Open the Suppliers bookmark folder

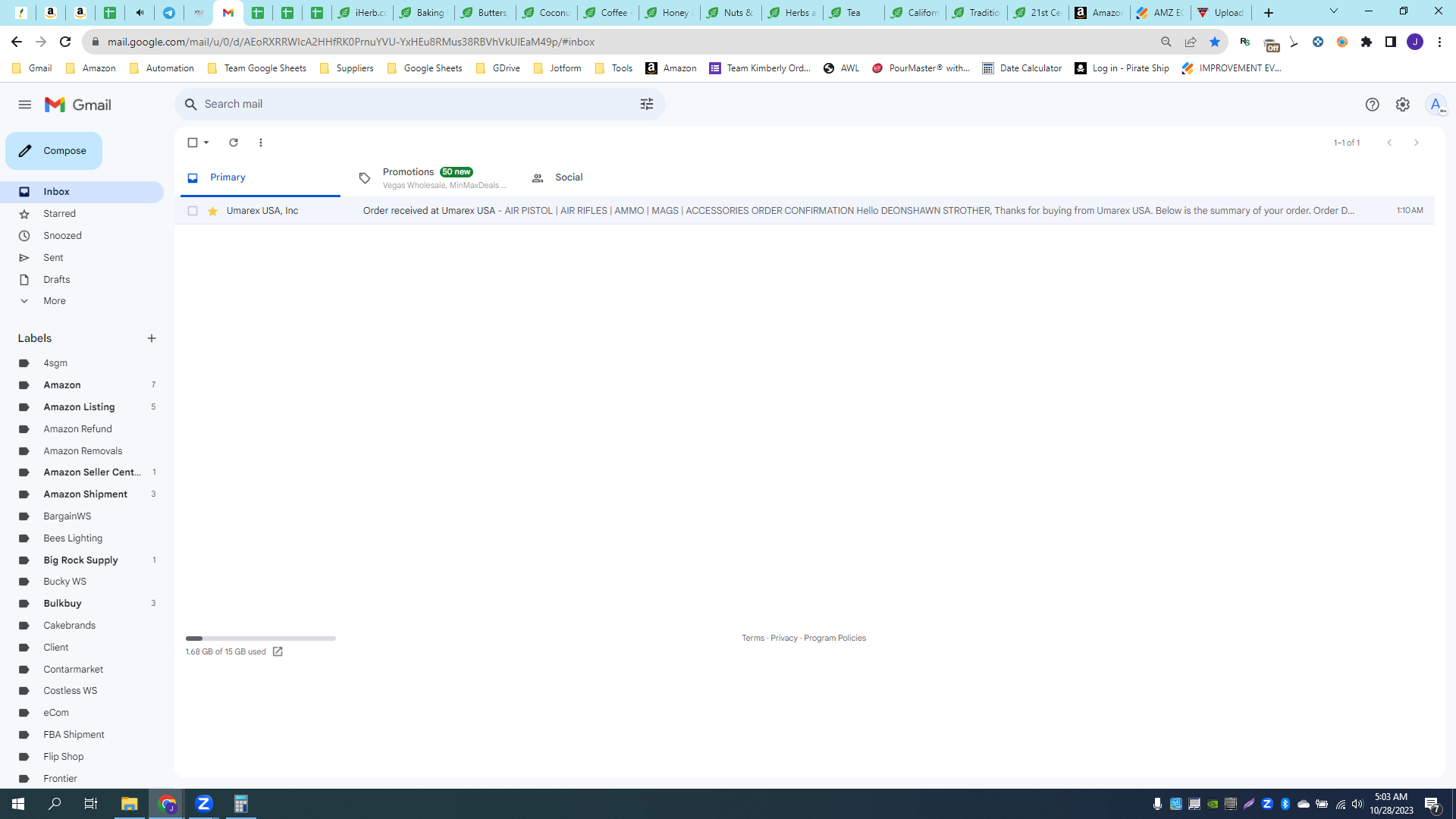click(347, 68)
